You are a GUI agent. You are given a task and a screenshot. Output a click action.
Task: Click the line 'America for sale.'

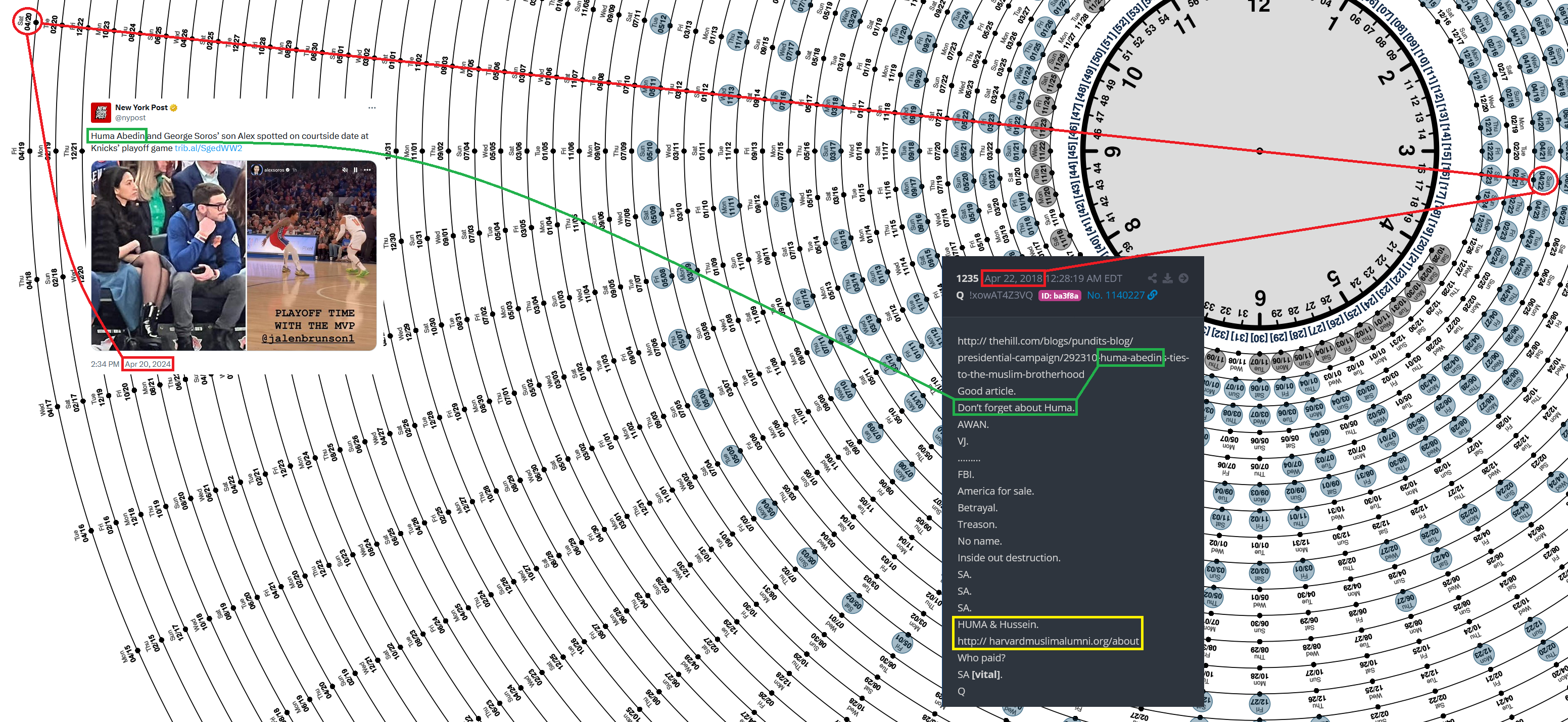tap(995, 491)
